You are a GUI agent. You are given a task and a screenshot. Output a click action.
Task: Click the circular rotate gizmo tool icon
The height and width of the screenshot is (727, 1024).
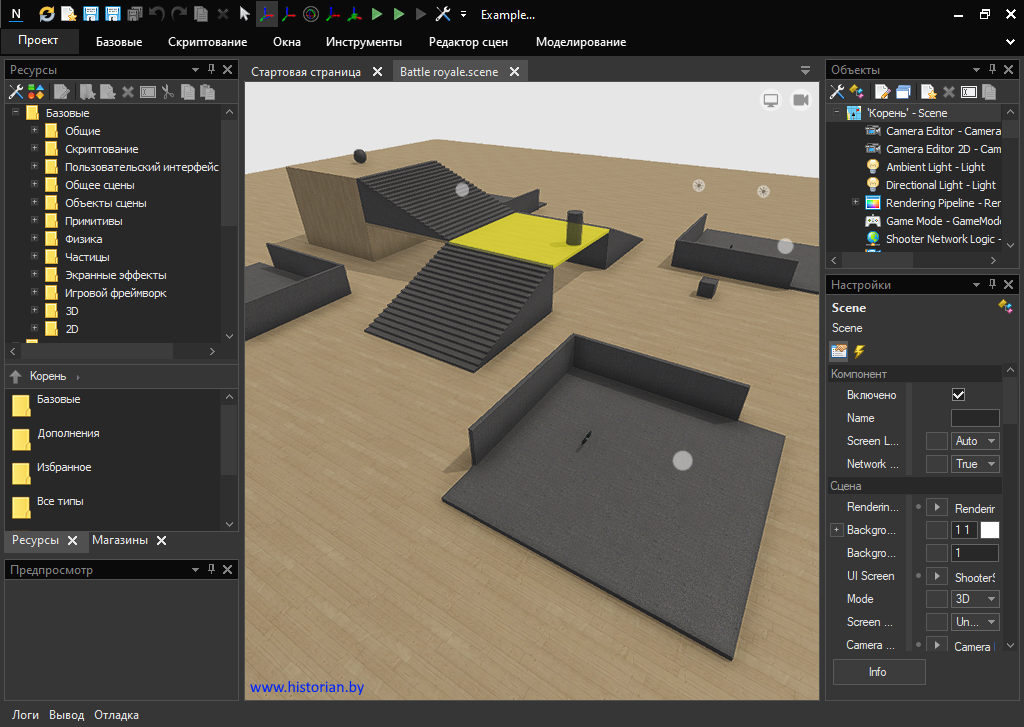pos(311,14)
